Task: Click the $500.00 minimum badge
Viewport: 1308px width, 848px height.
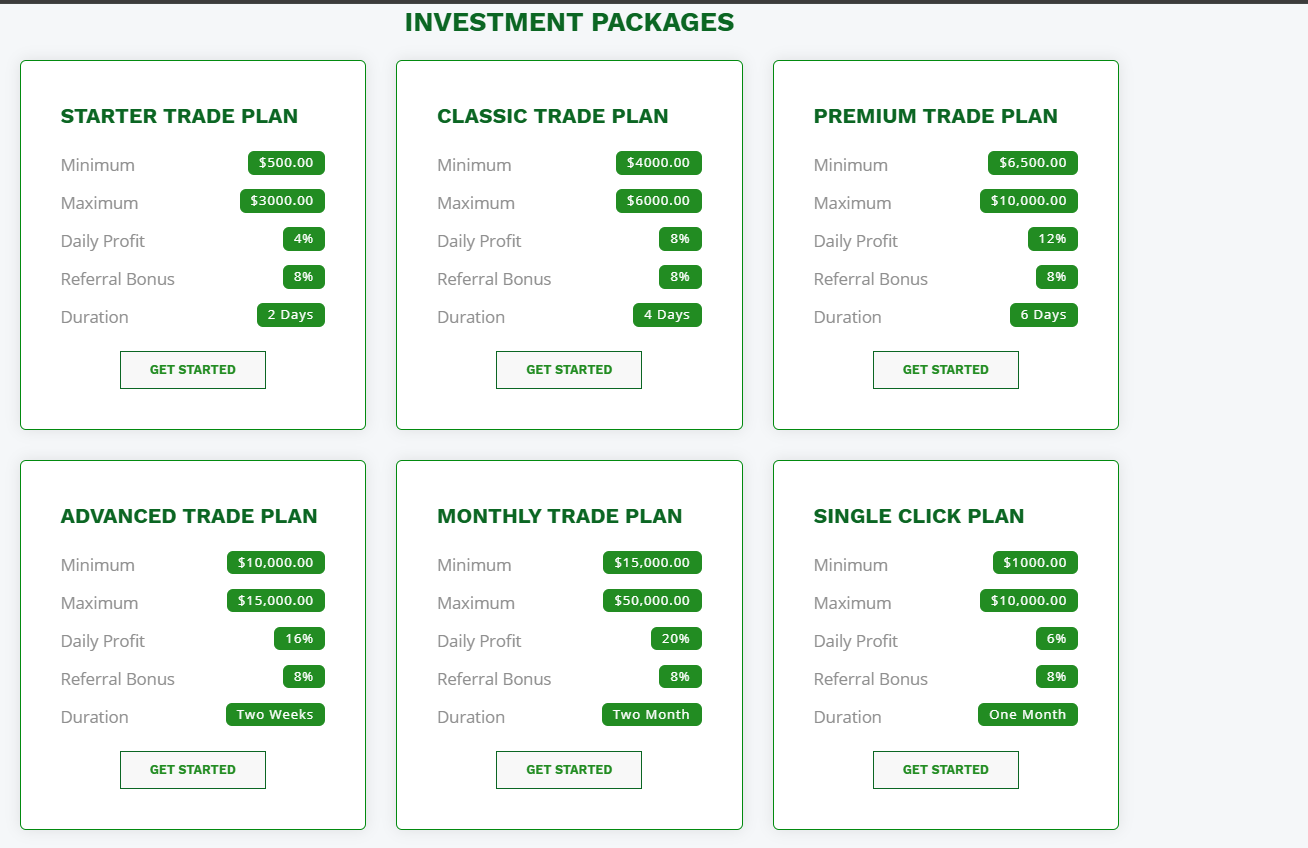Action: 286,163
